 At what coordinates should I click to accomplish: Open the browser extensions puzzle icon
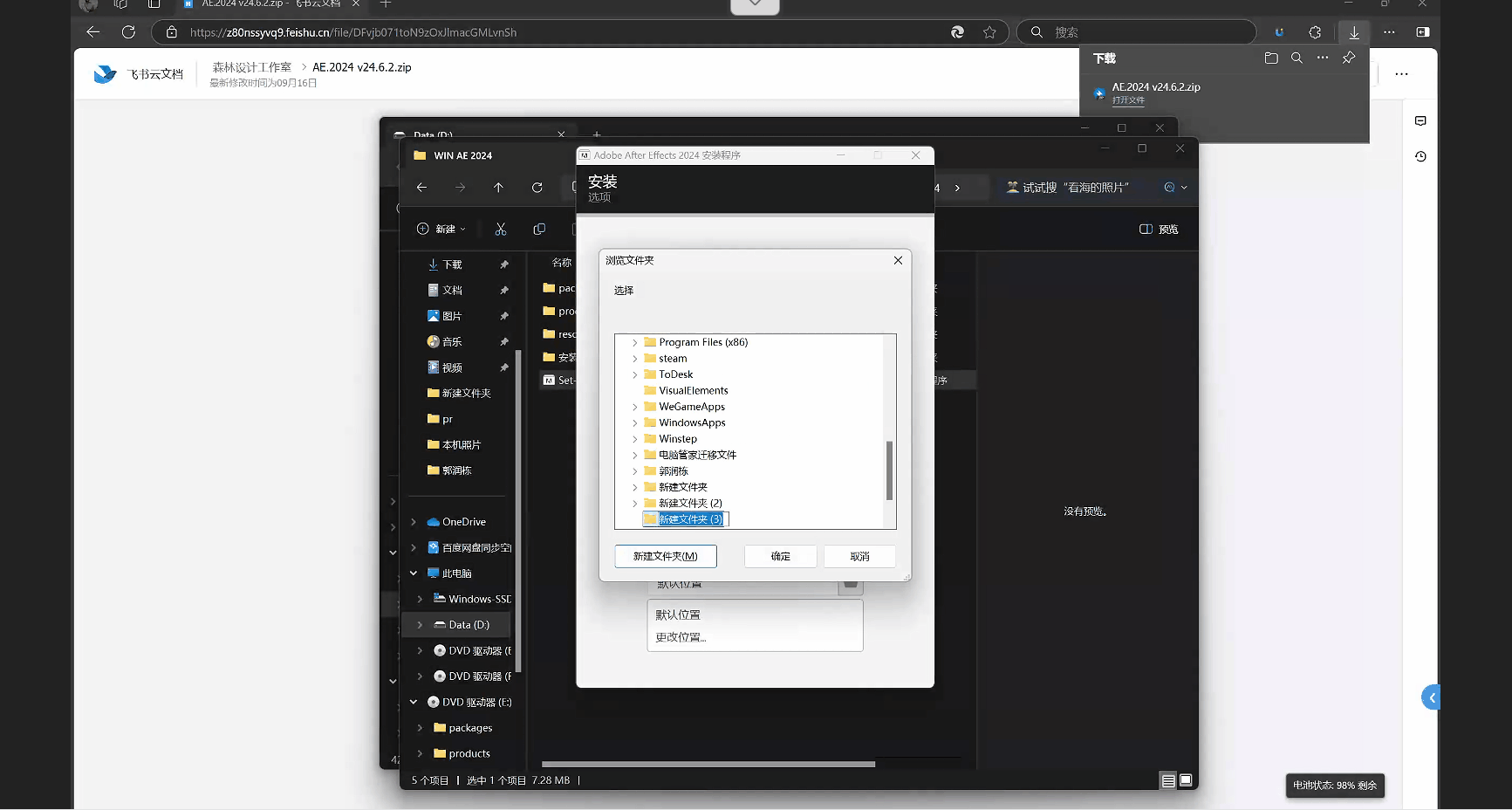click(1315, 32)
